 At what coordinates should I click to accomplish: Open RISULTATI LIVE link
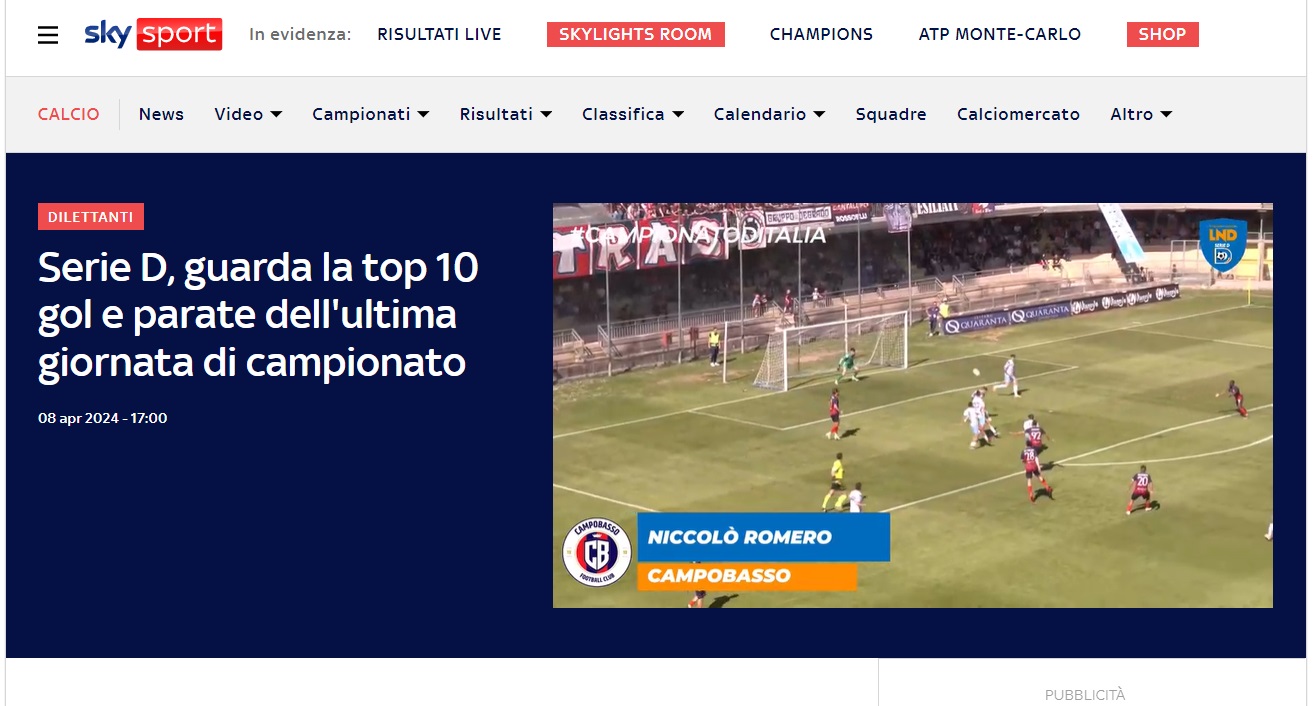coord(439,34)
